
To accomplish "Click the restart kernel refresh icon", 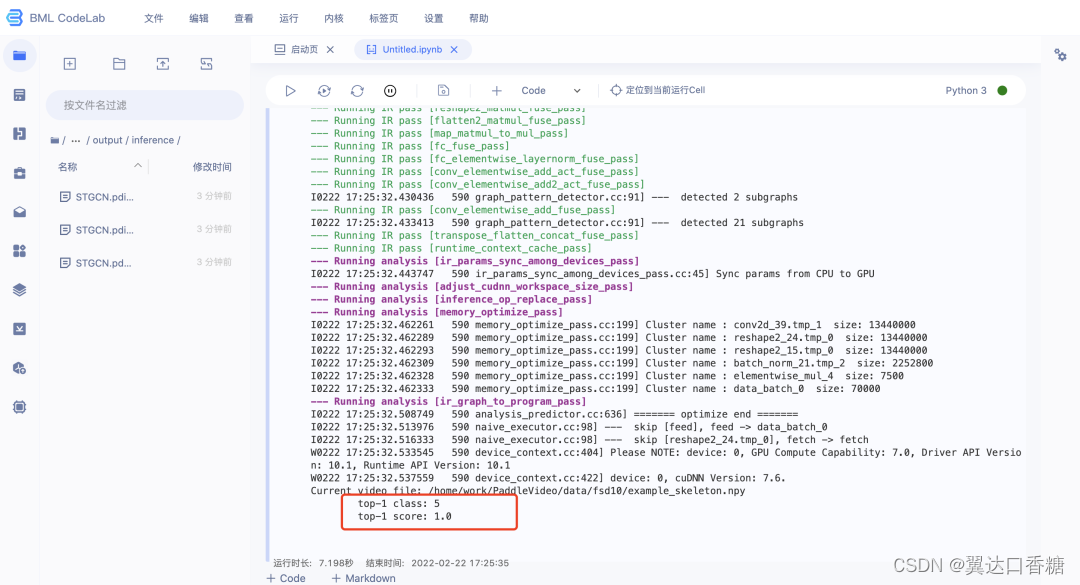I will click(x=357, y=90).
